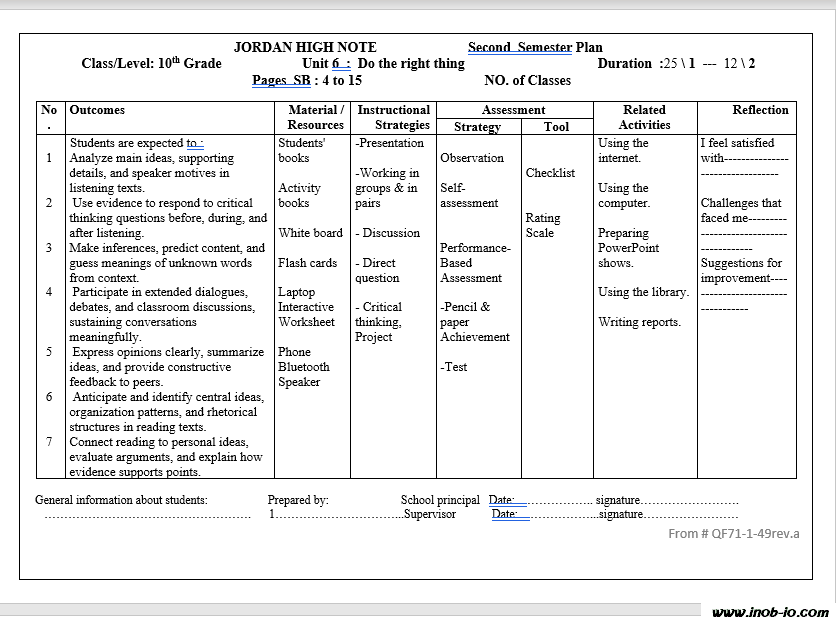Click the www.inob-io.com watermark link
The width and height of the screenshot is (836, 618).
pos(769,611)
